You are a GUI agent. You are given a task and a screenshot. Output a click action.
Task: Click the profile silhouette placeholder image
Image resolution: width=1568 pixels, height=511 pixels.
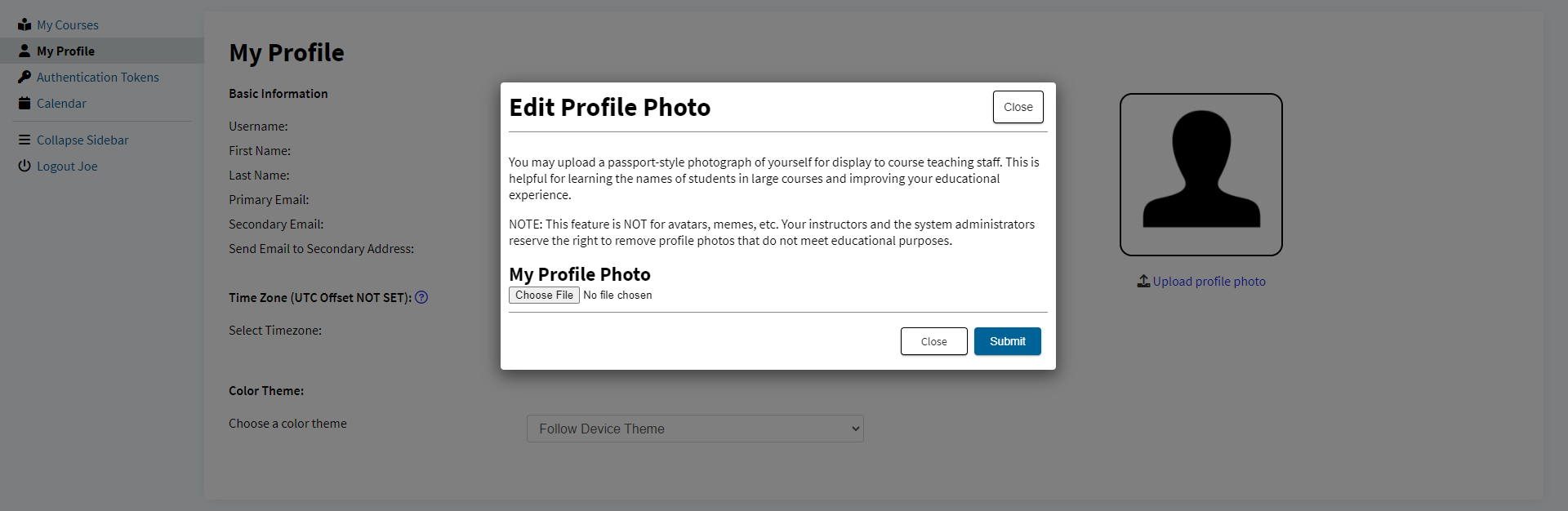coord(1200,174)
